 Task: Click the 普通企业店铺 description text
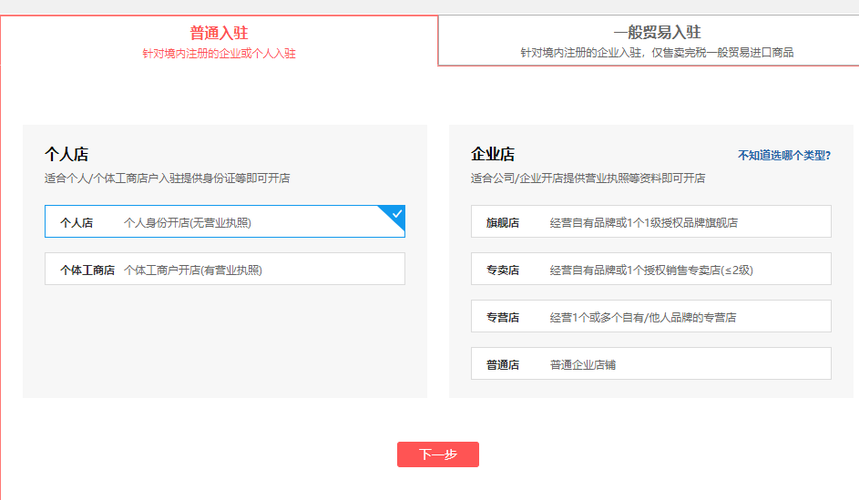pos(582,364)
